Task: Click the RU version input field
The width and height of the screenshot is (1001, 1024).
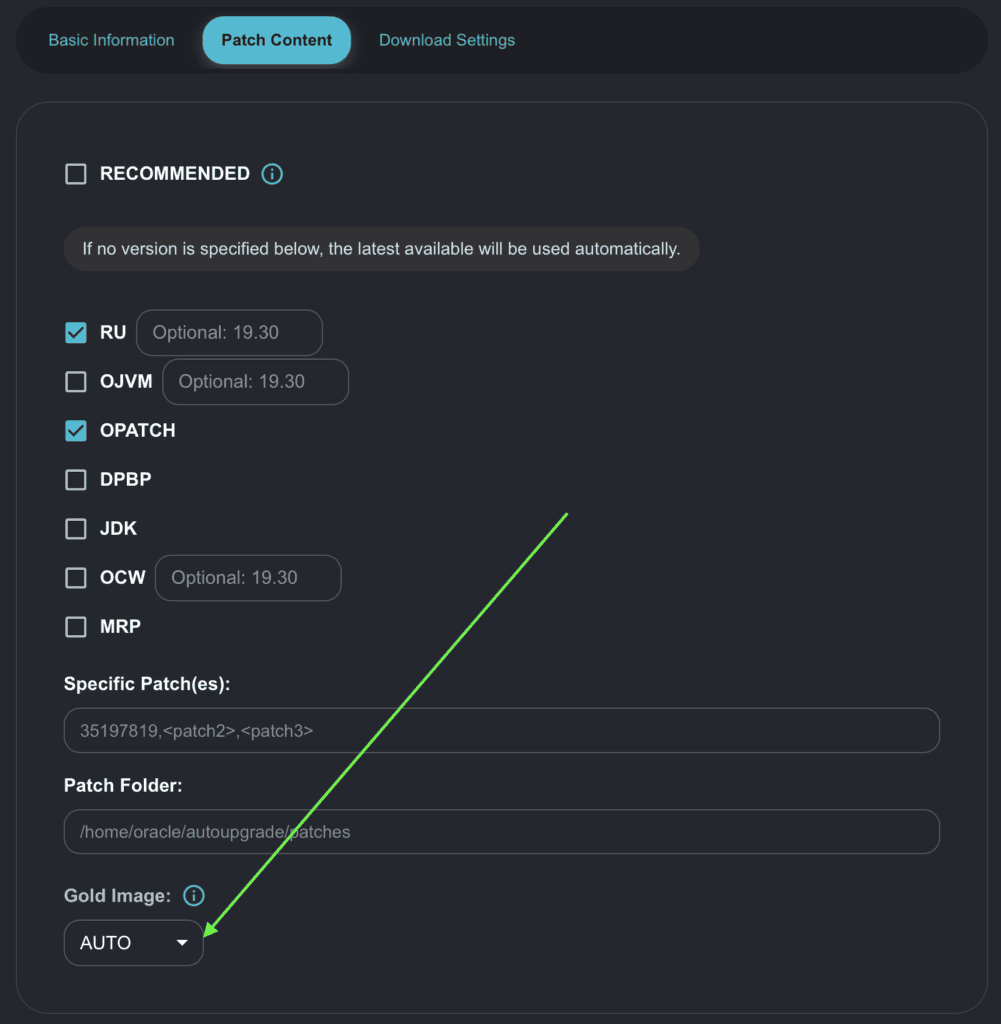Action: pos(229,333)
